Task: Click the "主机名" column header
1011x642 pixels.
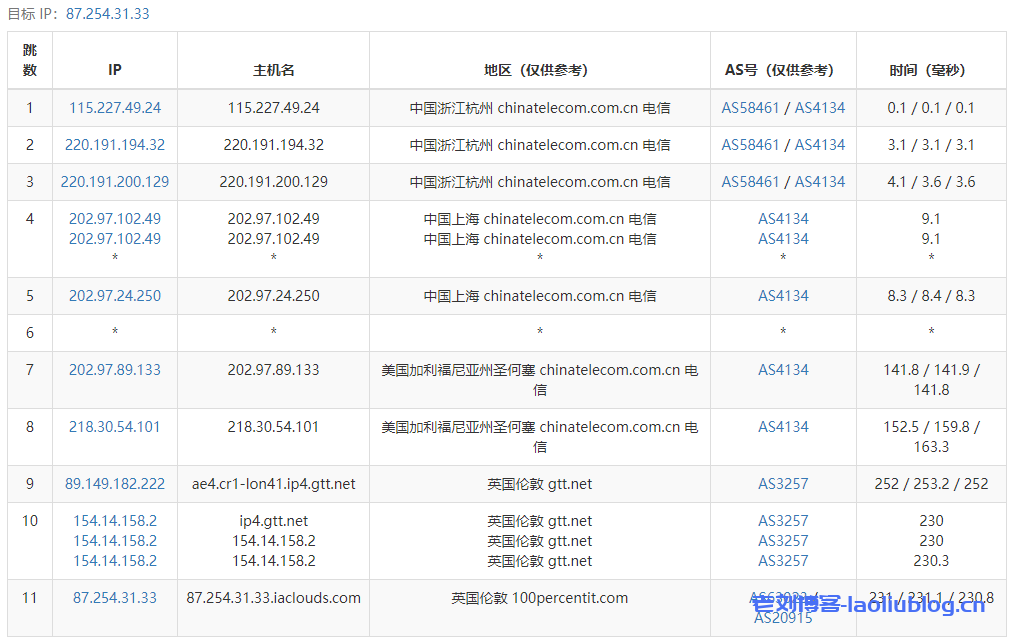Action: [x=273, y=70]
